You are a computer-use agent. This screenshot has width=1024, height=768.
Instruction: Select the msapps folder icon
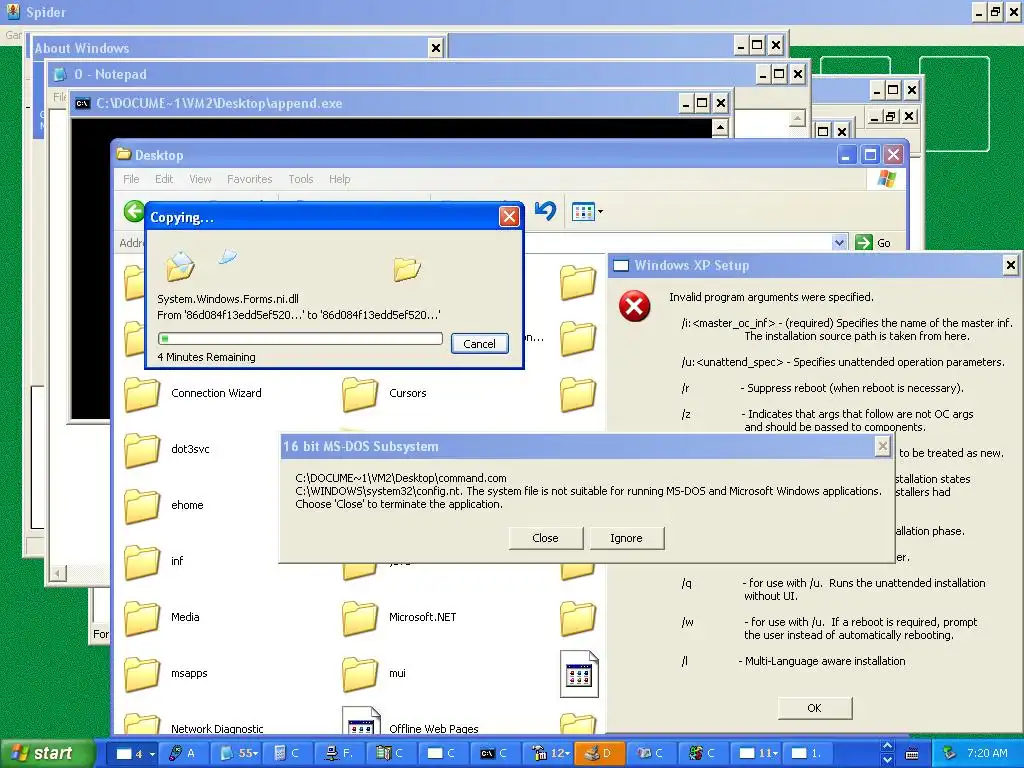[142, 674]
